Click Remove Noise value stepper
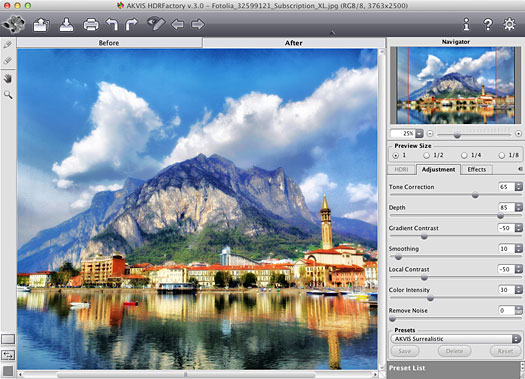Viewport: 525px width, 379px height. [518, 310]
